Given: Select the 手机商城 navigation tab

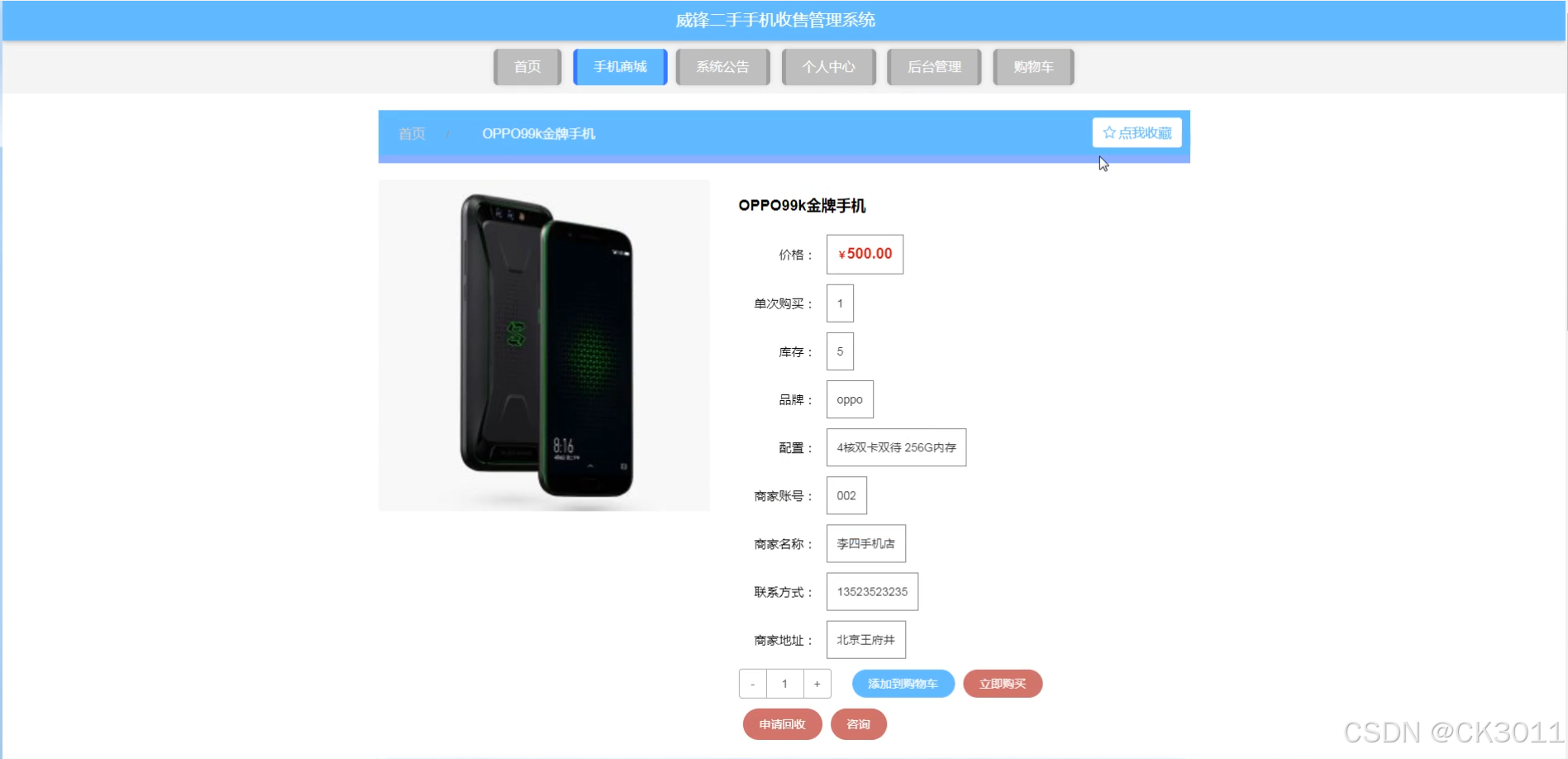Looking at the screenshot, I should (620, 67).
